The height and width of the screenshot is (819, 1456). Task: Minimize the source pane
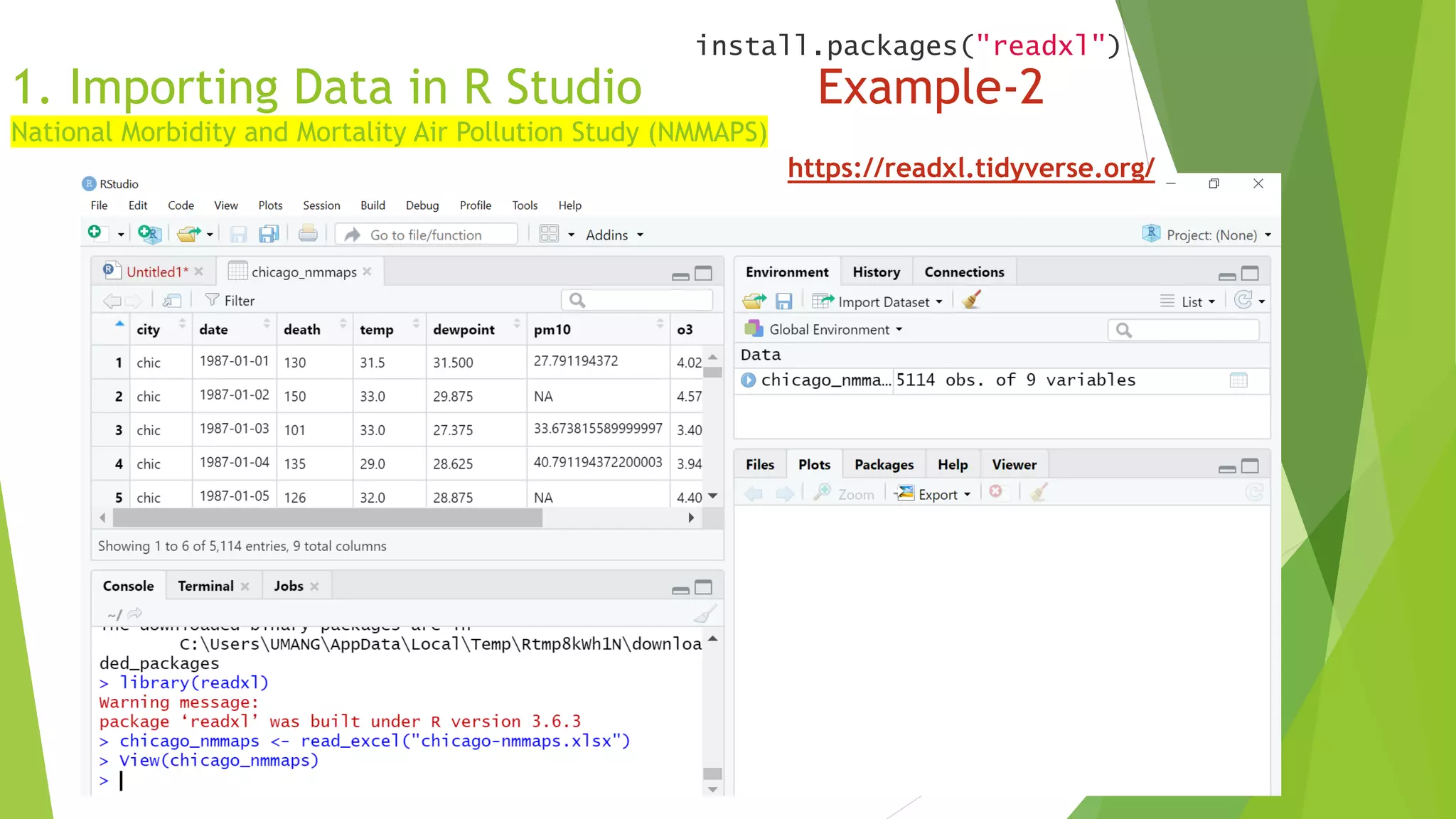click(680, 276)
